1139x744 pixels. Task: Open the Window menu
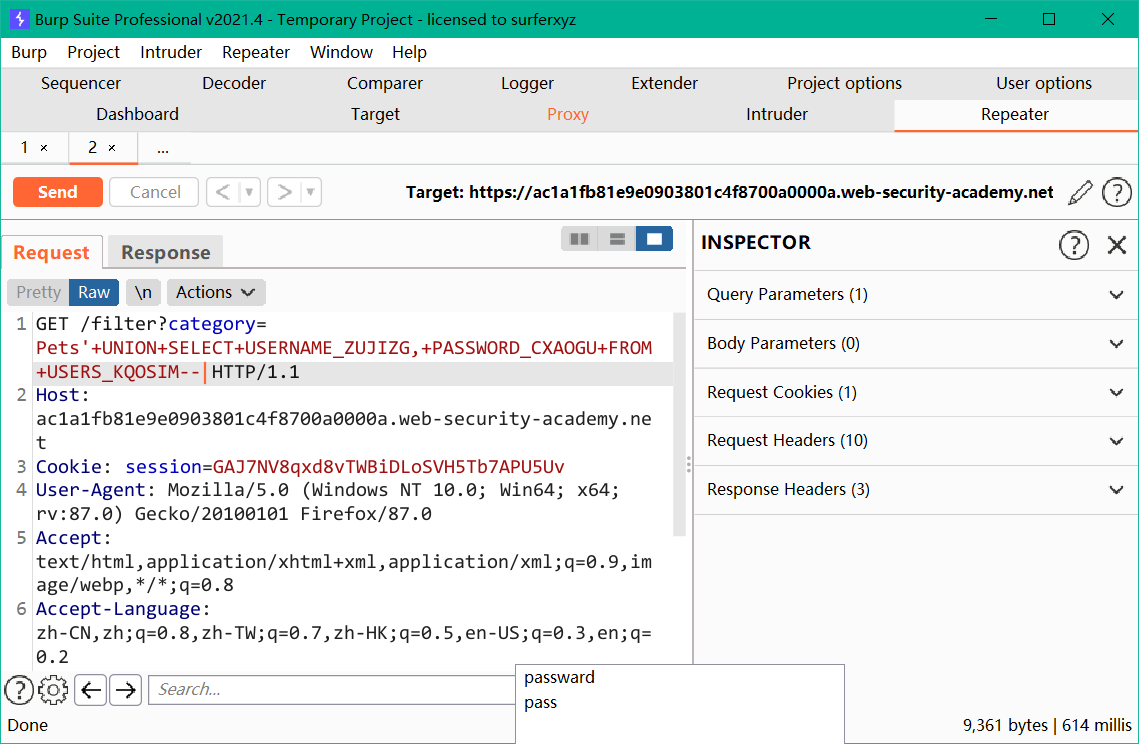pos(341,52)
